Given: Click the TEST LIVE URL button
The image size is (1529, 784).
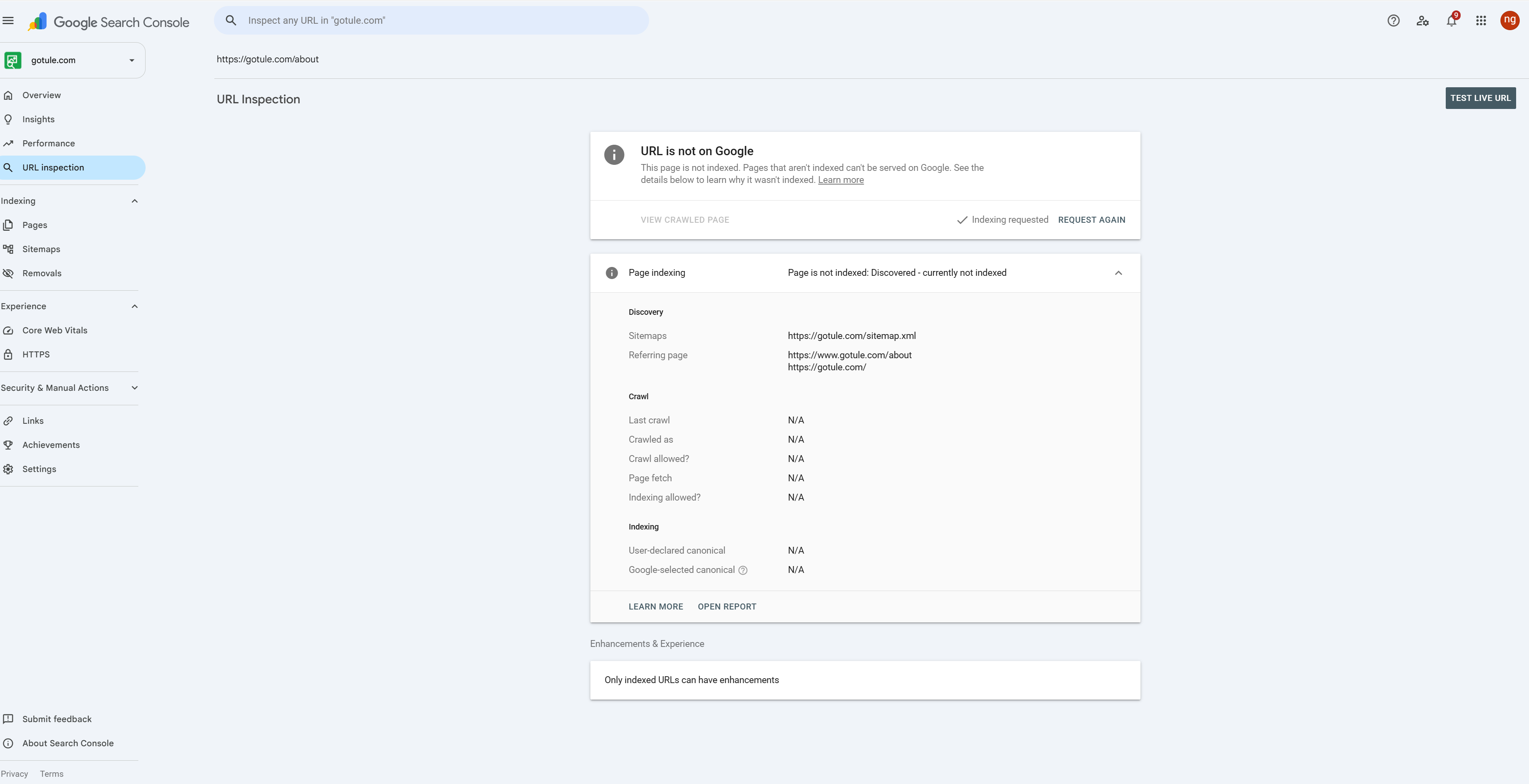Looking at the screenshot, I should pos(1480,98).
